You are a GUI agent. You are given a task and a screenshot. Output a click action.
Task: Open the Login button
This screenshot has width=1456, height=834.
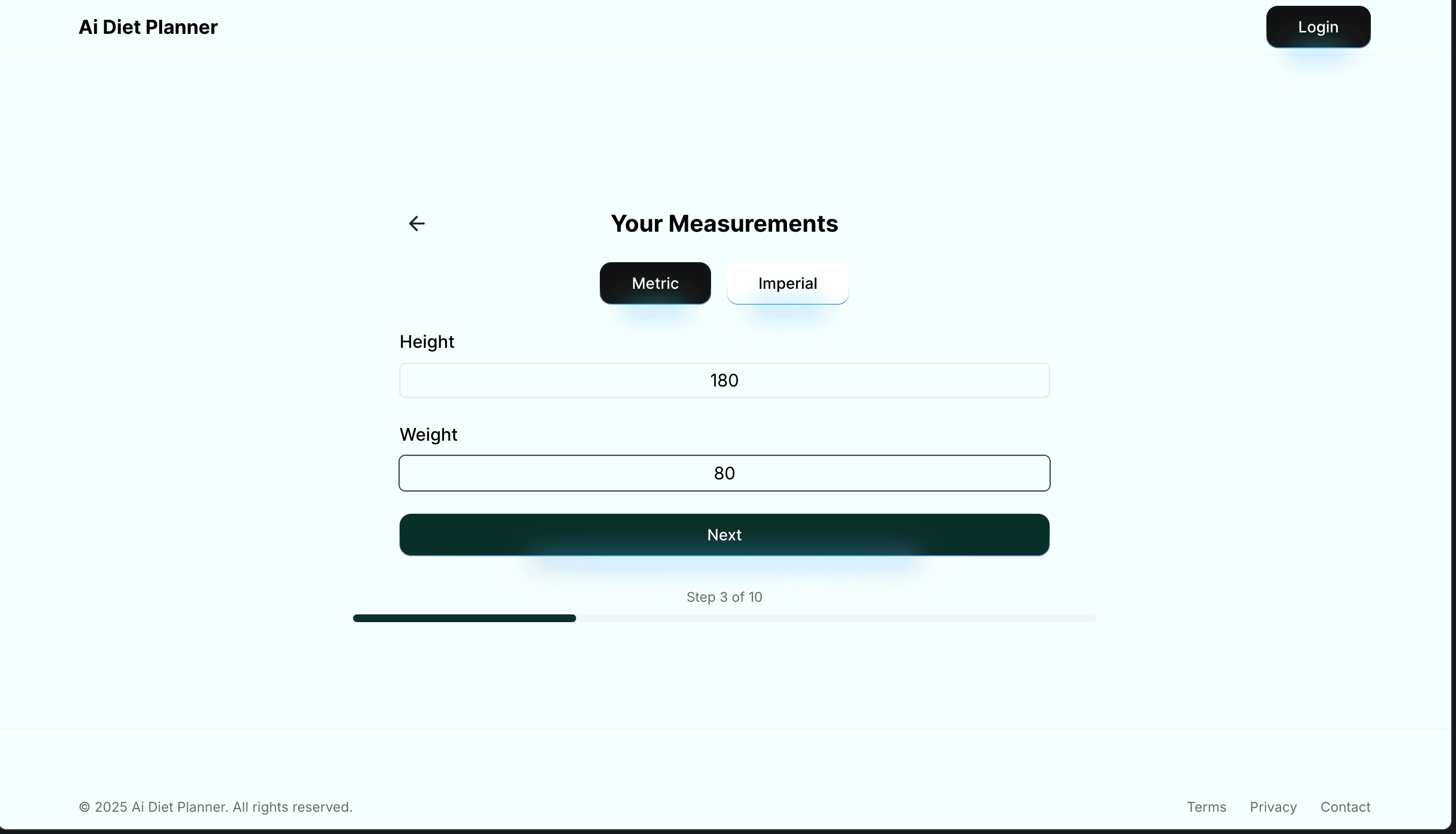coord(1318,27)
